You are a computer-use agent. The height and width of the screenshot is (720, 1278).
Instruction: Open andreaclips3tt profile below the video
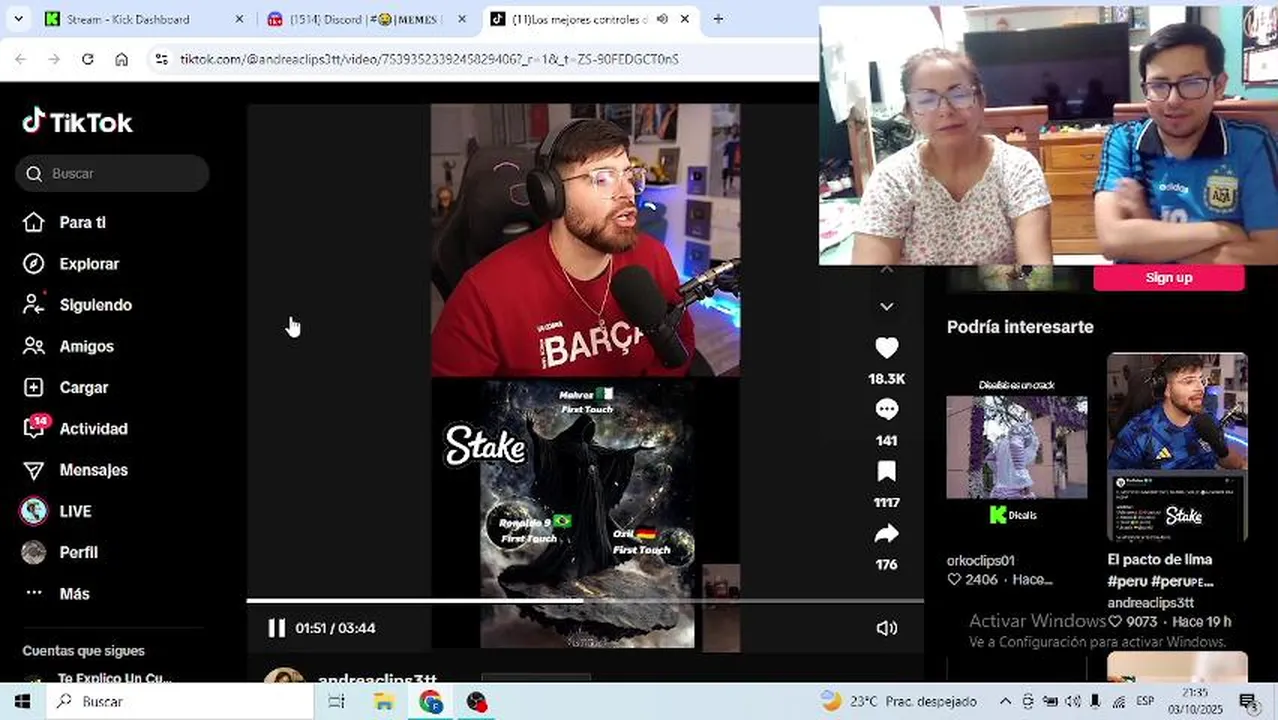pos(377,679)
